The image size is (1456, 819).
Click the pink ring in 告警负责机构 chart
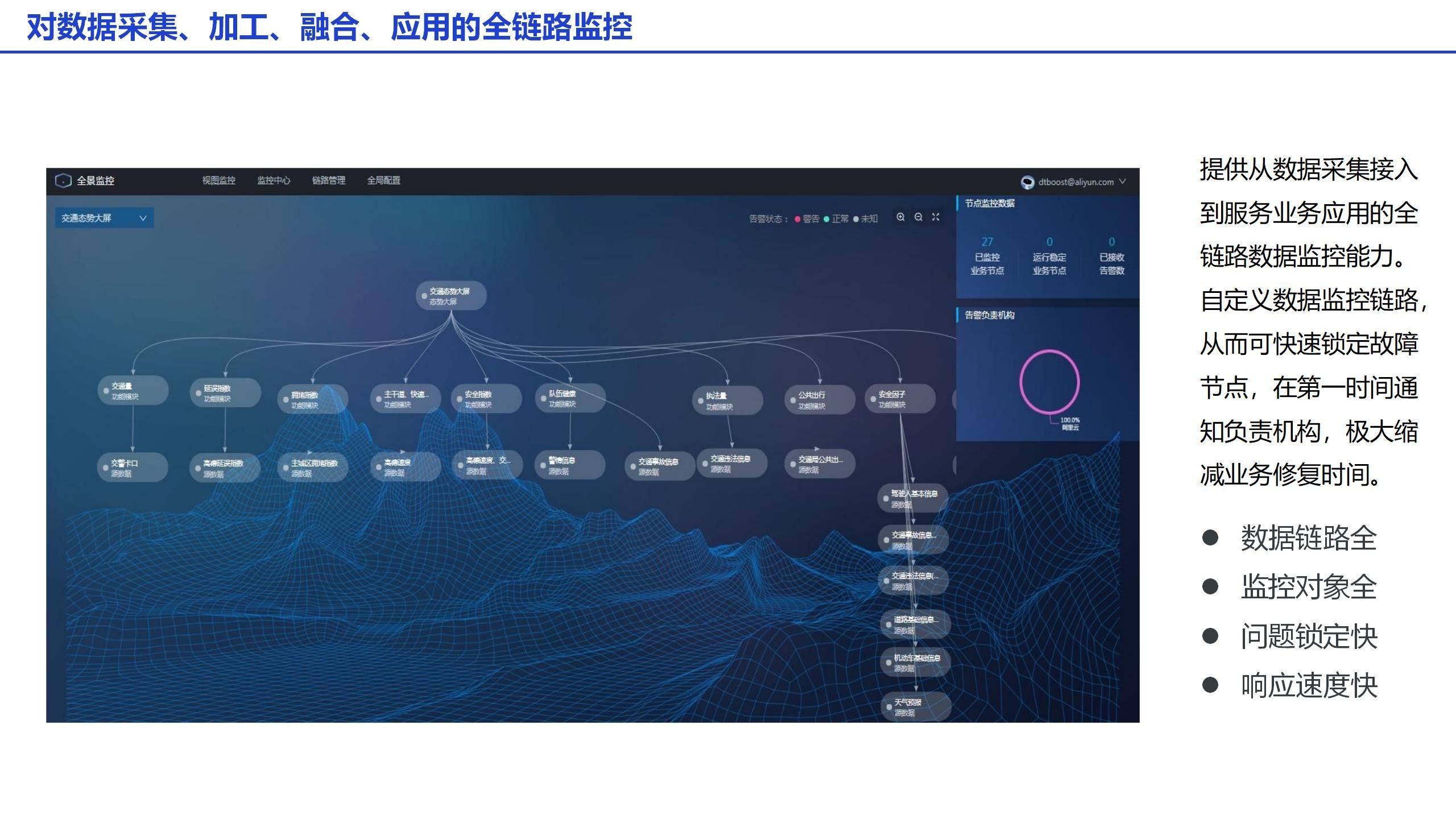(x=1021, y=381)
